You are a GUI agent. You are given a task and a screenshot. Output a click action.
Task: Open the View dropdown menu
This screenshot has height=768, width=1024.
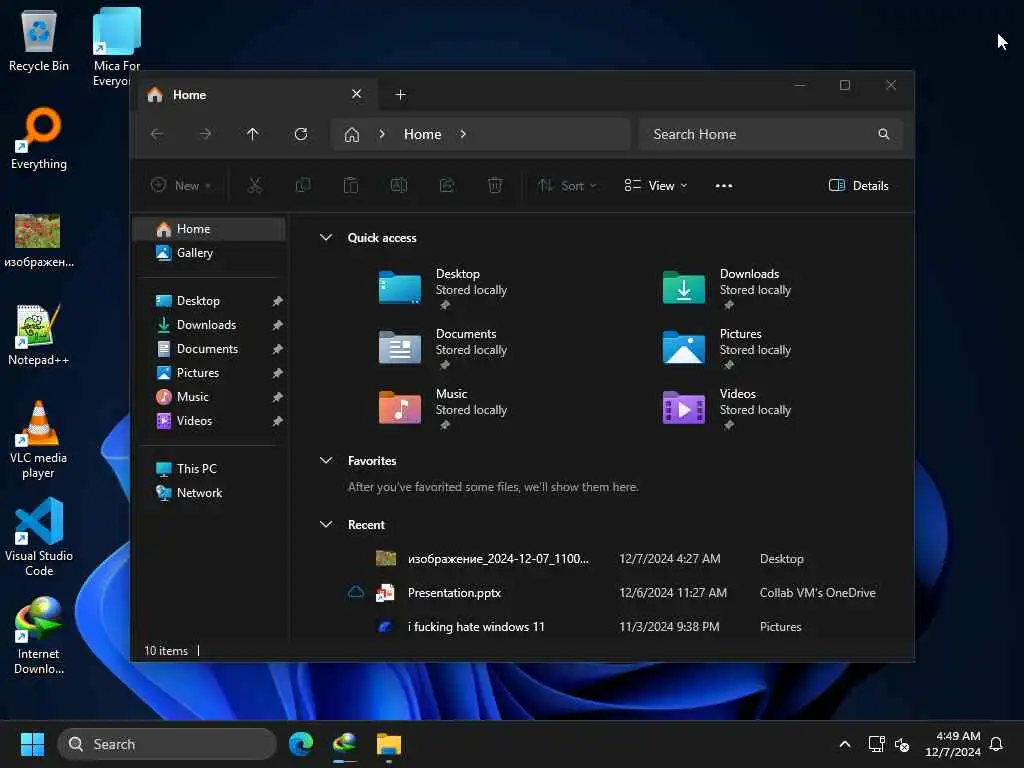click(656, 185)
